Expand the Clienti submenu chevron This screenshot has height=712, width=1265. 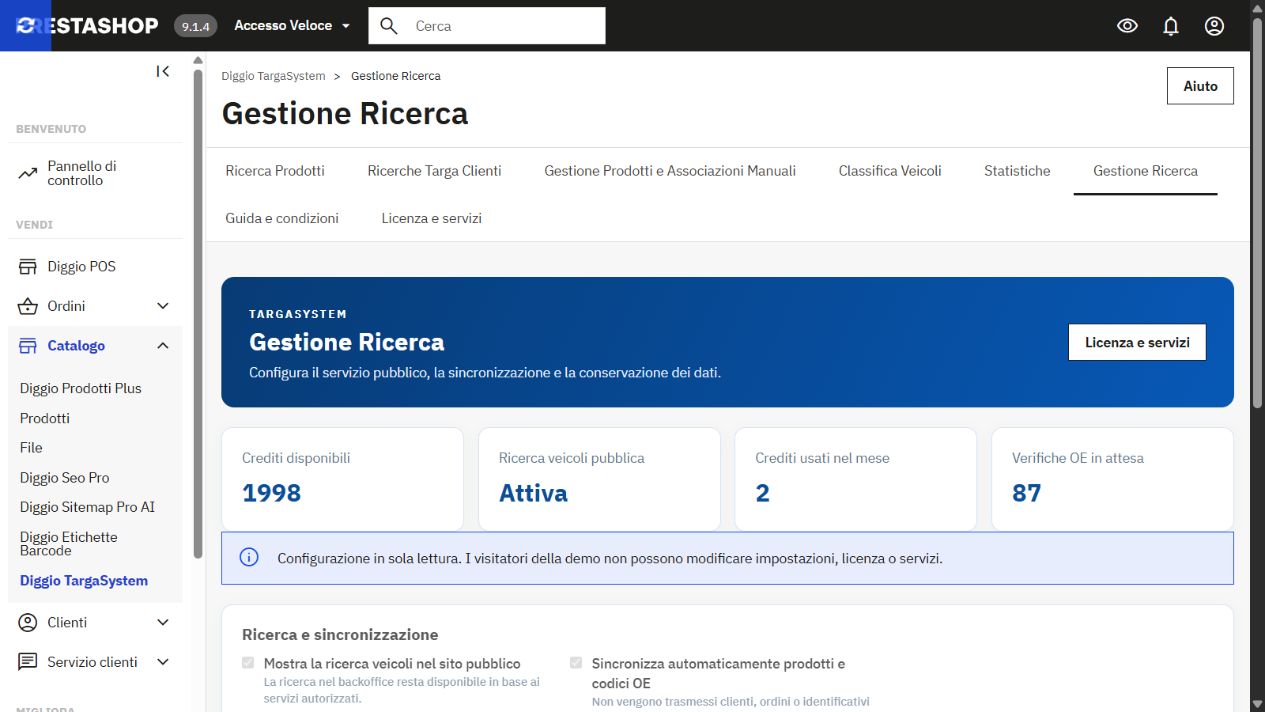tap(163, 622)
